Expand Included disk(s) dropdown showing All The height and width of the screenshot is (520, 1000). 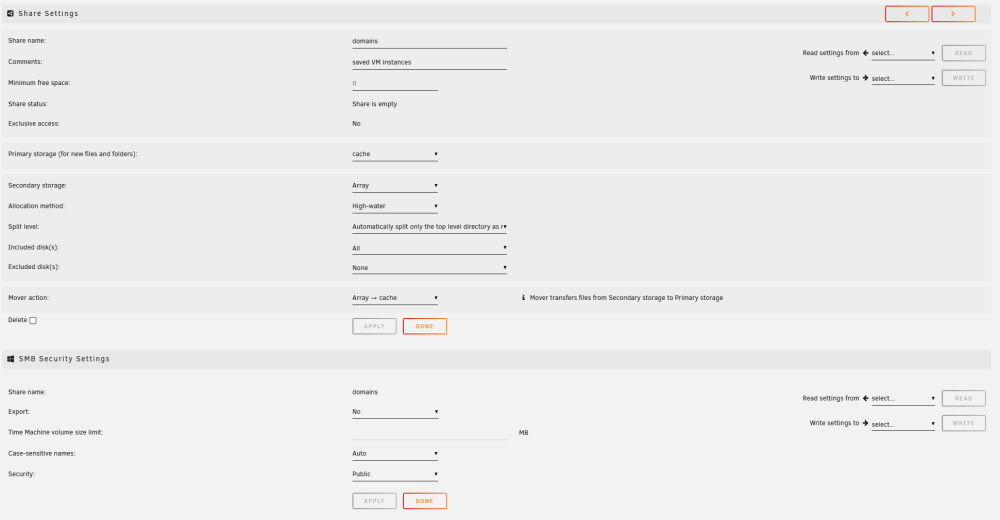pos(429,248)
